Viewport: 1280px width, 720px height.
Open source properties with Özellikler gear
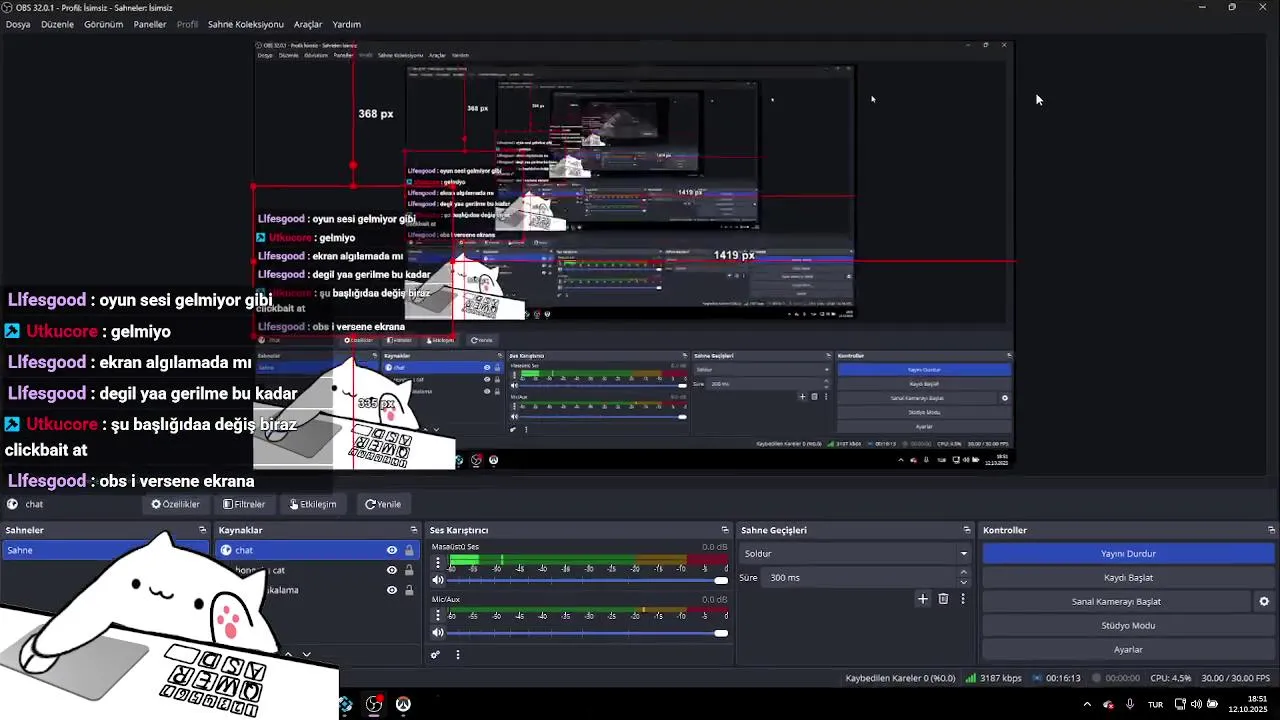coord(176,504)
